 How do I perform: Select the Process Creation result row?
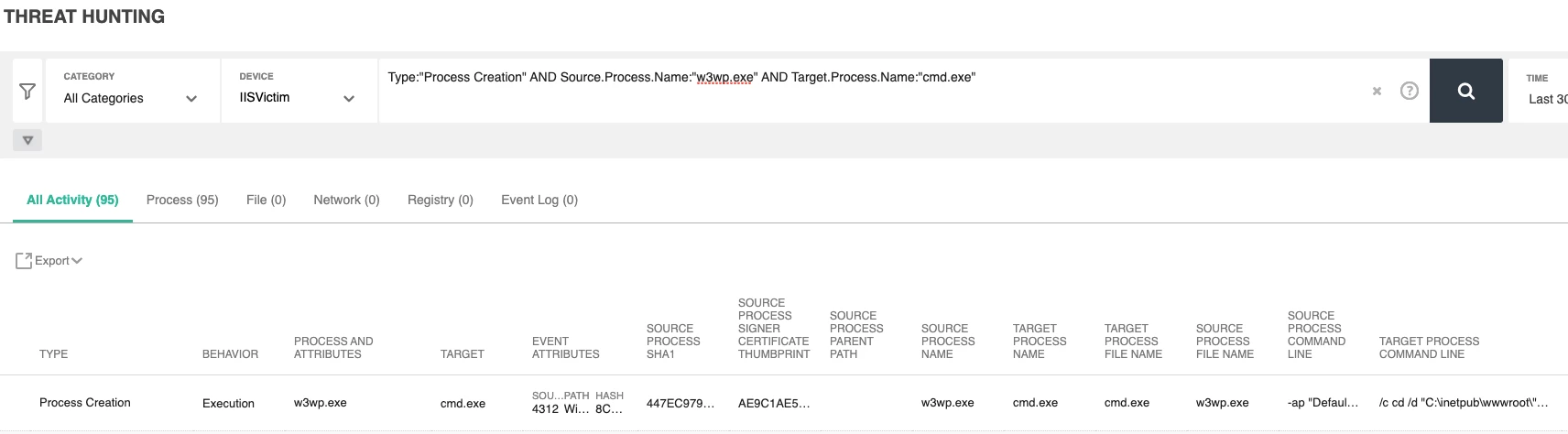(x=784, y=403)
